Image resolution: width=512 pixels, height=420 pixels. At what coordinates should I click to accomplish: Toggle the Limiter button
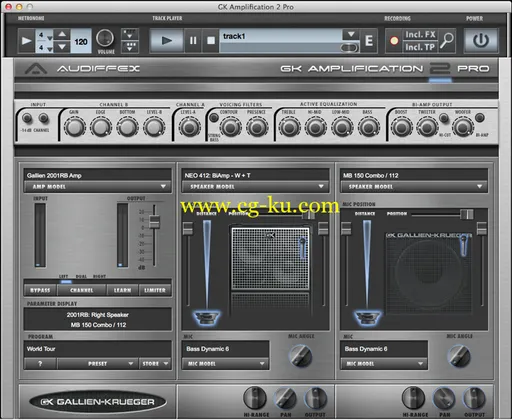click(155, 290)
